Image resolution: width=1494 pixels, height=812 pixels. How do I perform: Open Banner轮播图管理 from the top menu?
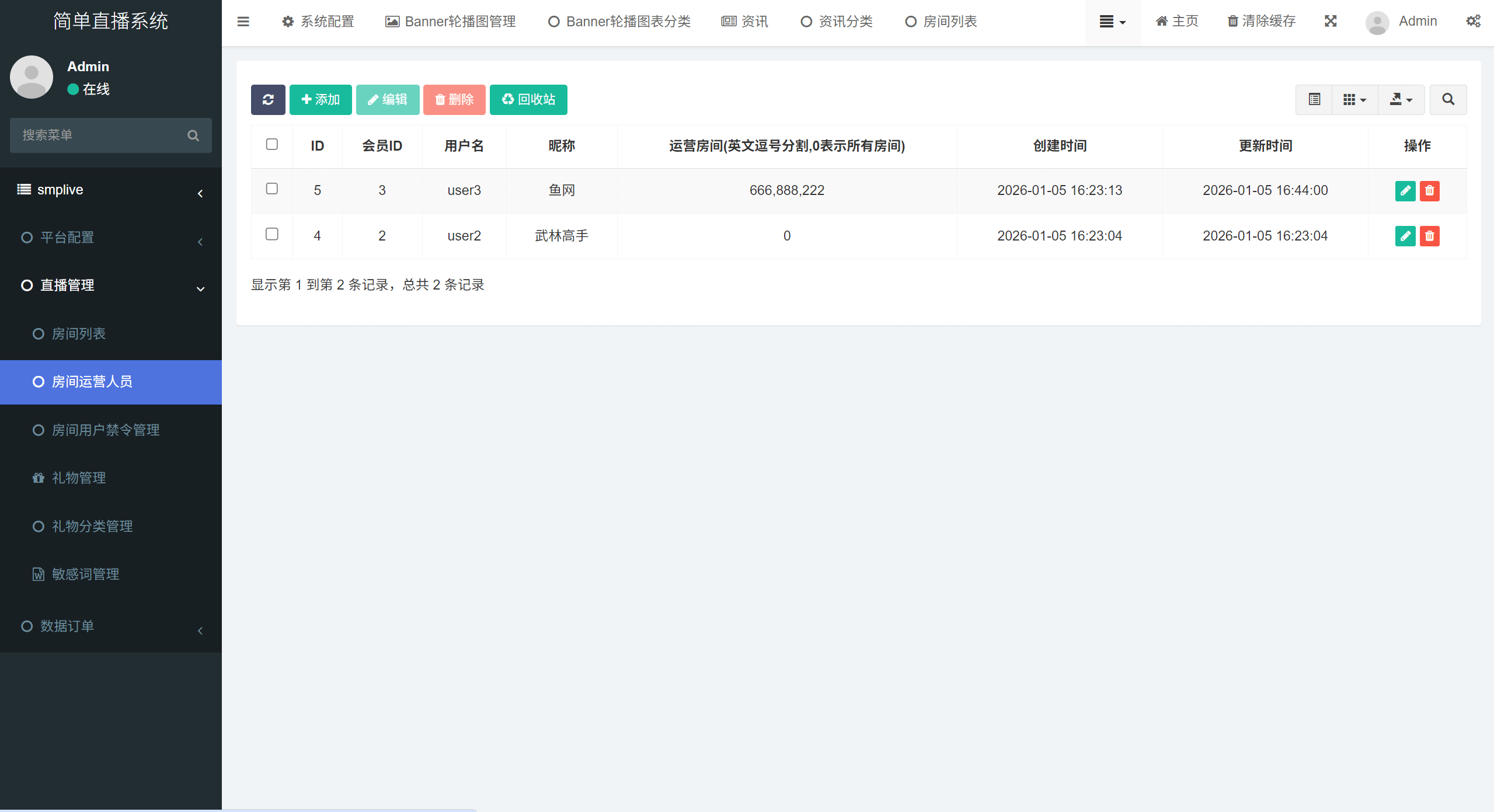click(450, 21)
